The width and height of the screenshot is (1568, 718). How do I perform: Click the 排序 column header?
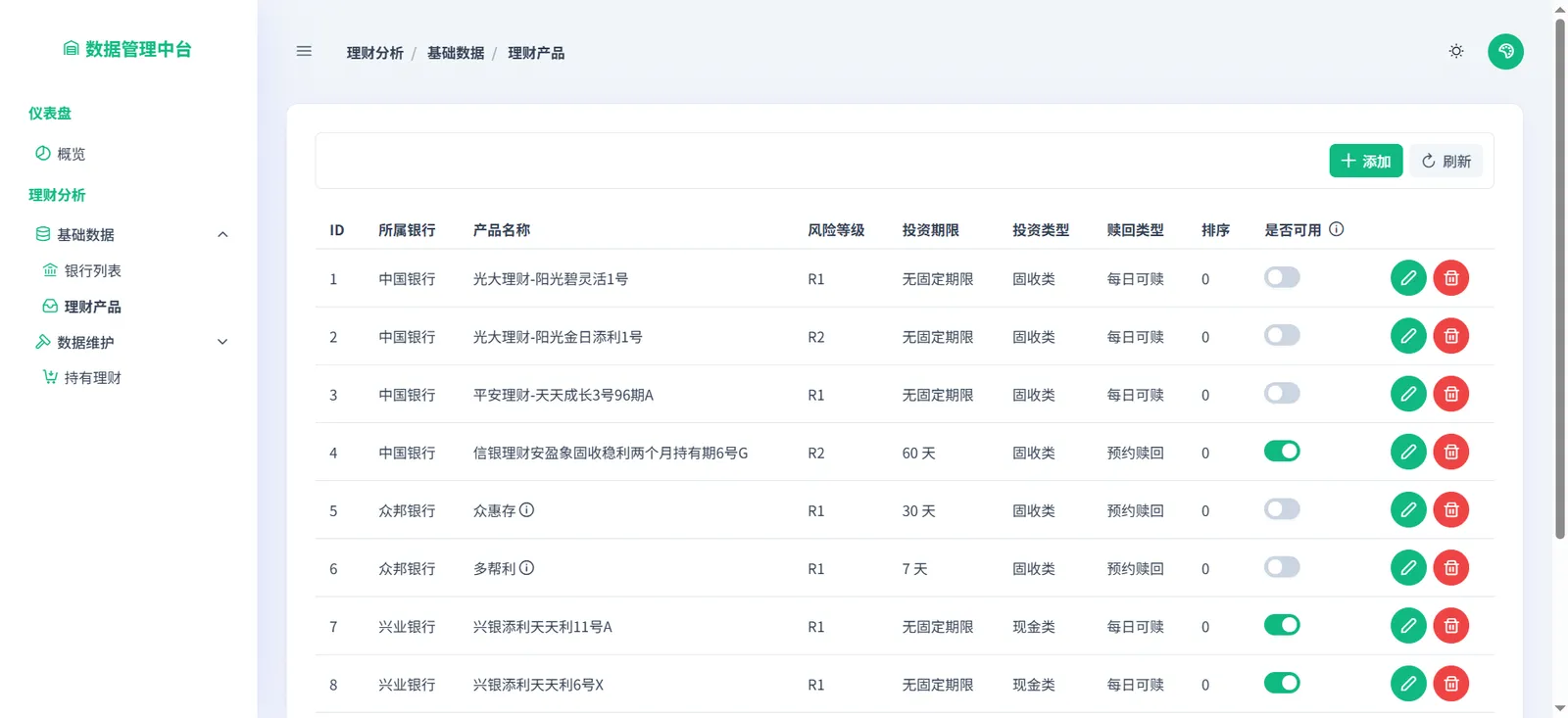(1216, 230)
